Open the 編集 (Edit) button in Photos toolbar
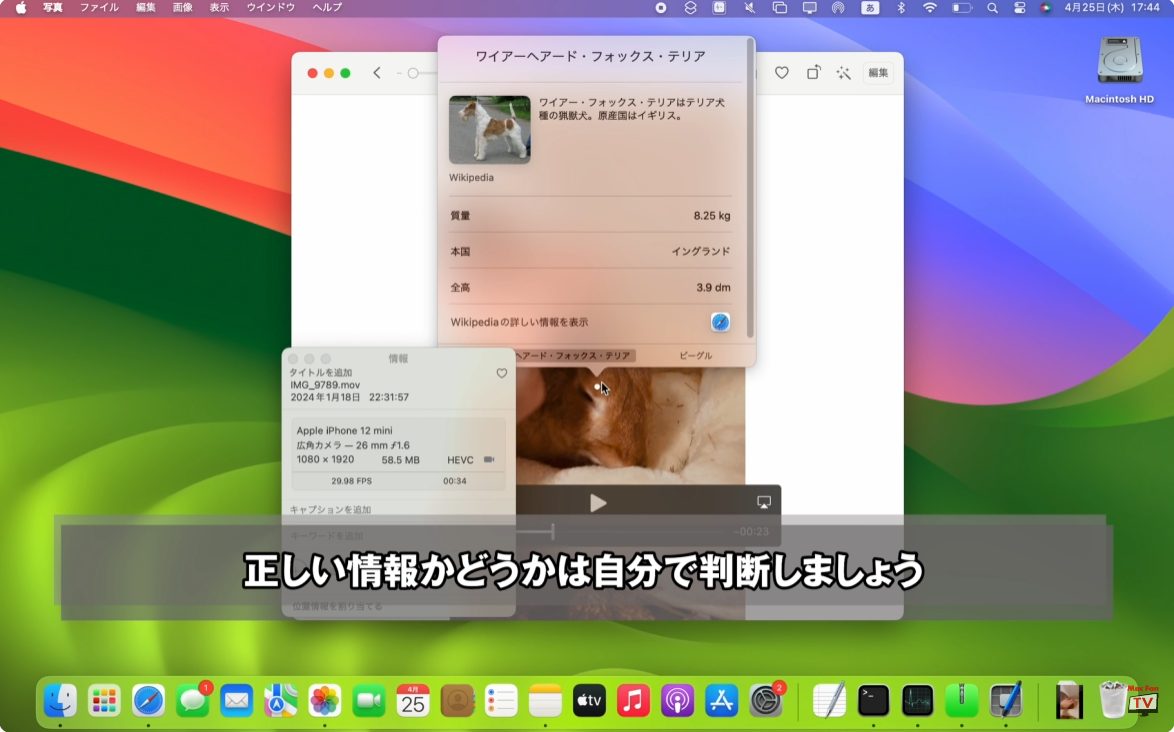Screen dimensions: 1174x732 point(878,73)
